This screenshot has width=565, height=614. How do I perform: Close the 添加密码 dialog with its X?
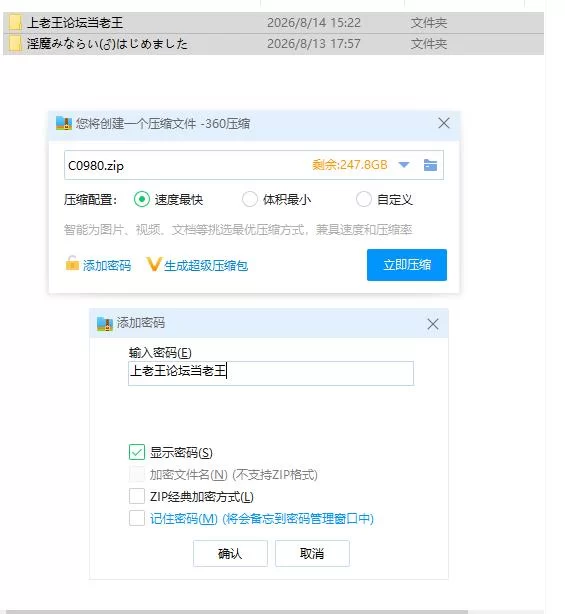pyautogui.click(x=433, y=324)
